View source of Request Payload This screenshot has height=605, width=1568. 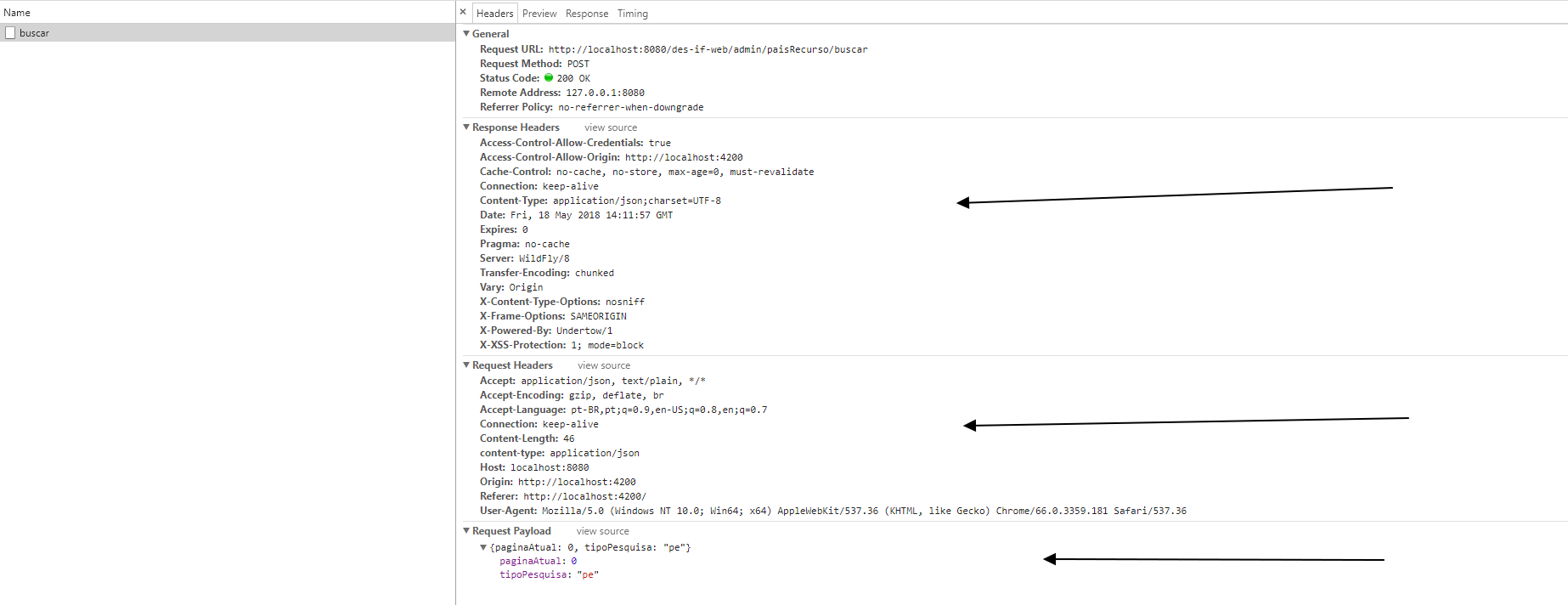pyautogui.click(x=603, y=531)
